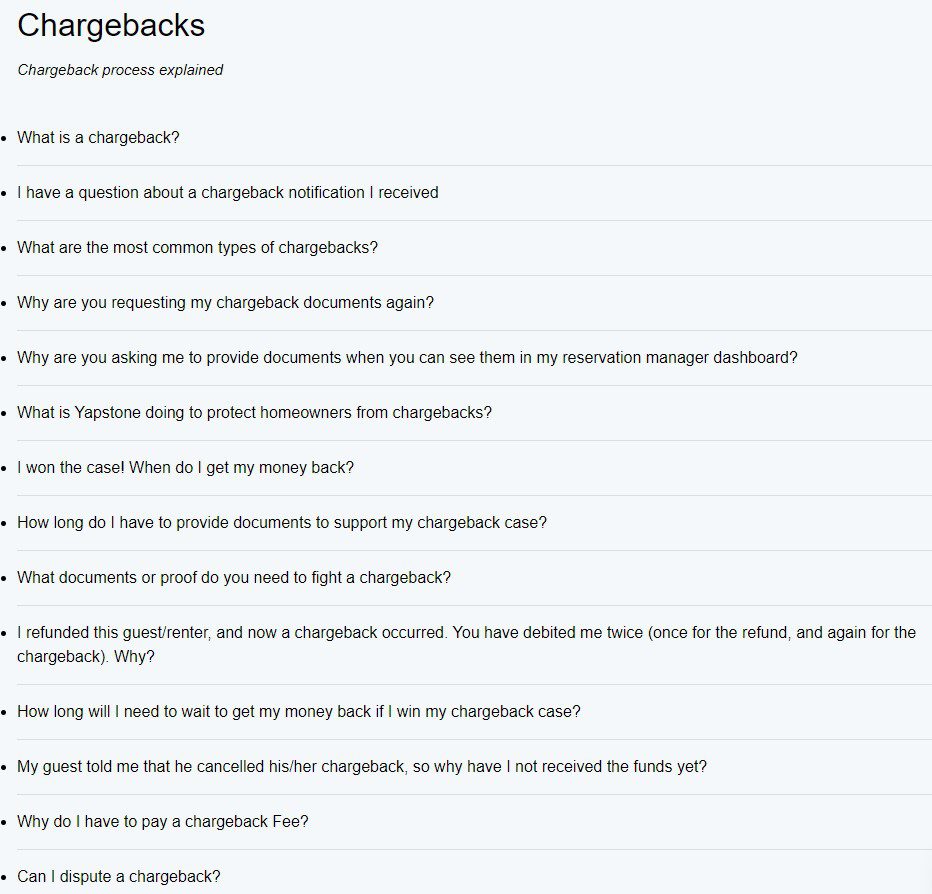Expand the guest cancelled chargeback question
This screenshot has height=894, width=932.
(x=362, y=768)
